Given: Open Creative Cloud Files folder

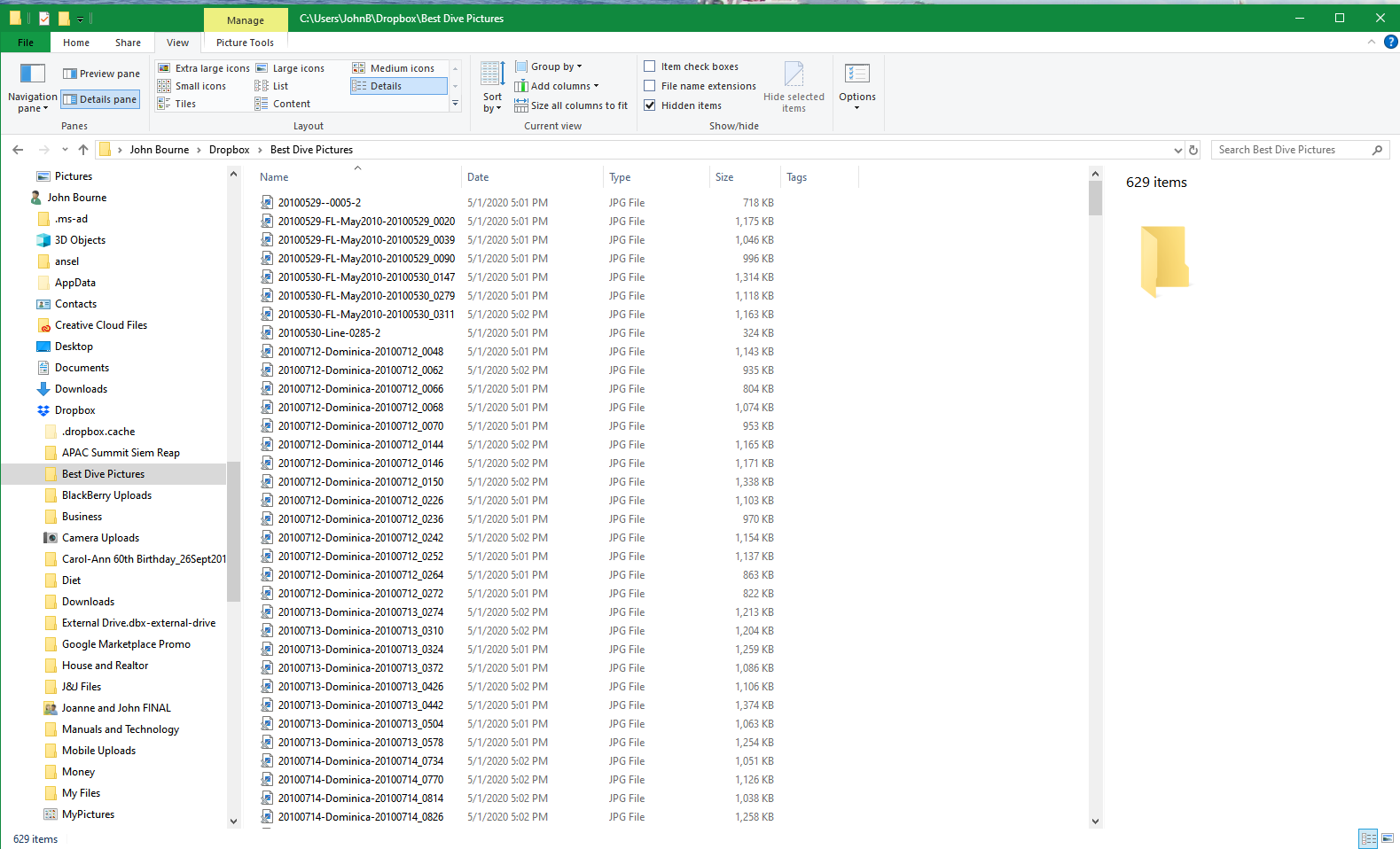Looking at the screenshot, I should (101, 325).
